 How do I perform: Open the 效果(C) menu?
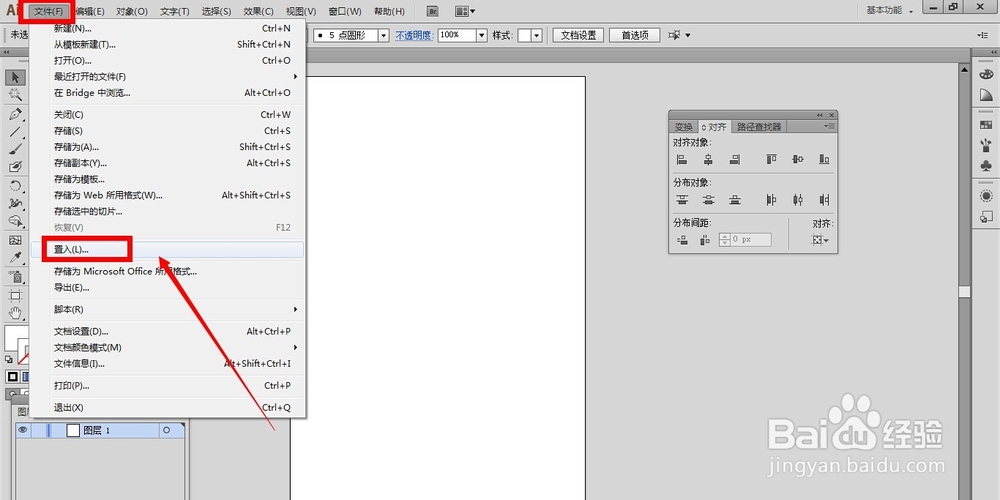(x=259, y=11)
